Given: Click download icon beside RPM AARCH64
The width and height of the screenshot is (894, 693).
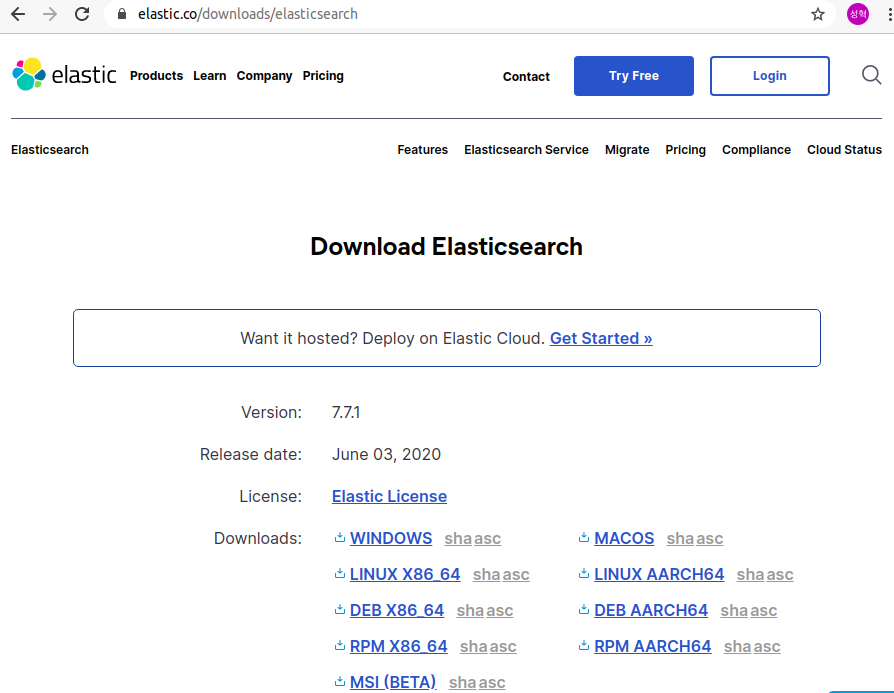Looking at the screenshot, I should [584, 645].
